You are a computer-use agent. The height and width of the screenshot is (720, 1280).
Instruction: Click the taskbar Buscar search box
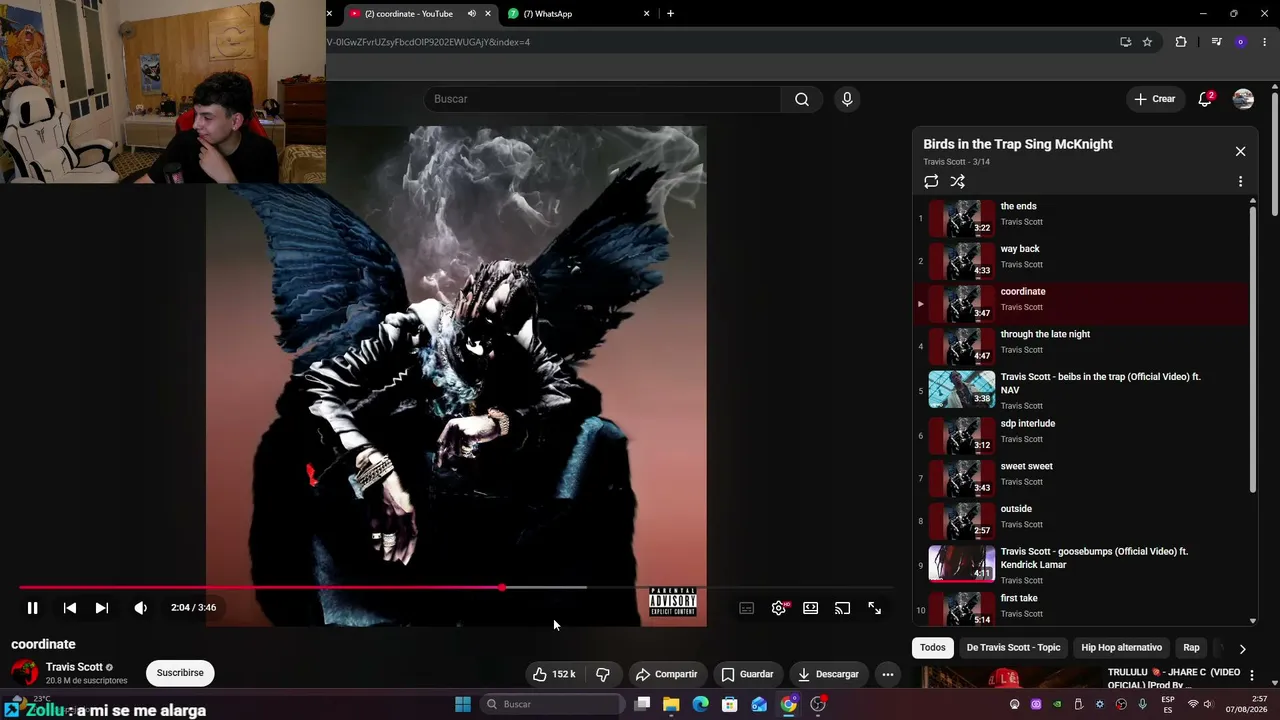[x=553, y=704]
